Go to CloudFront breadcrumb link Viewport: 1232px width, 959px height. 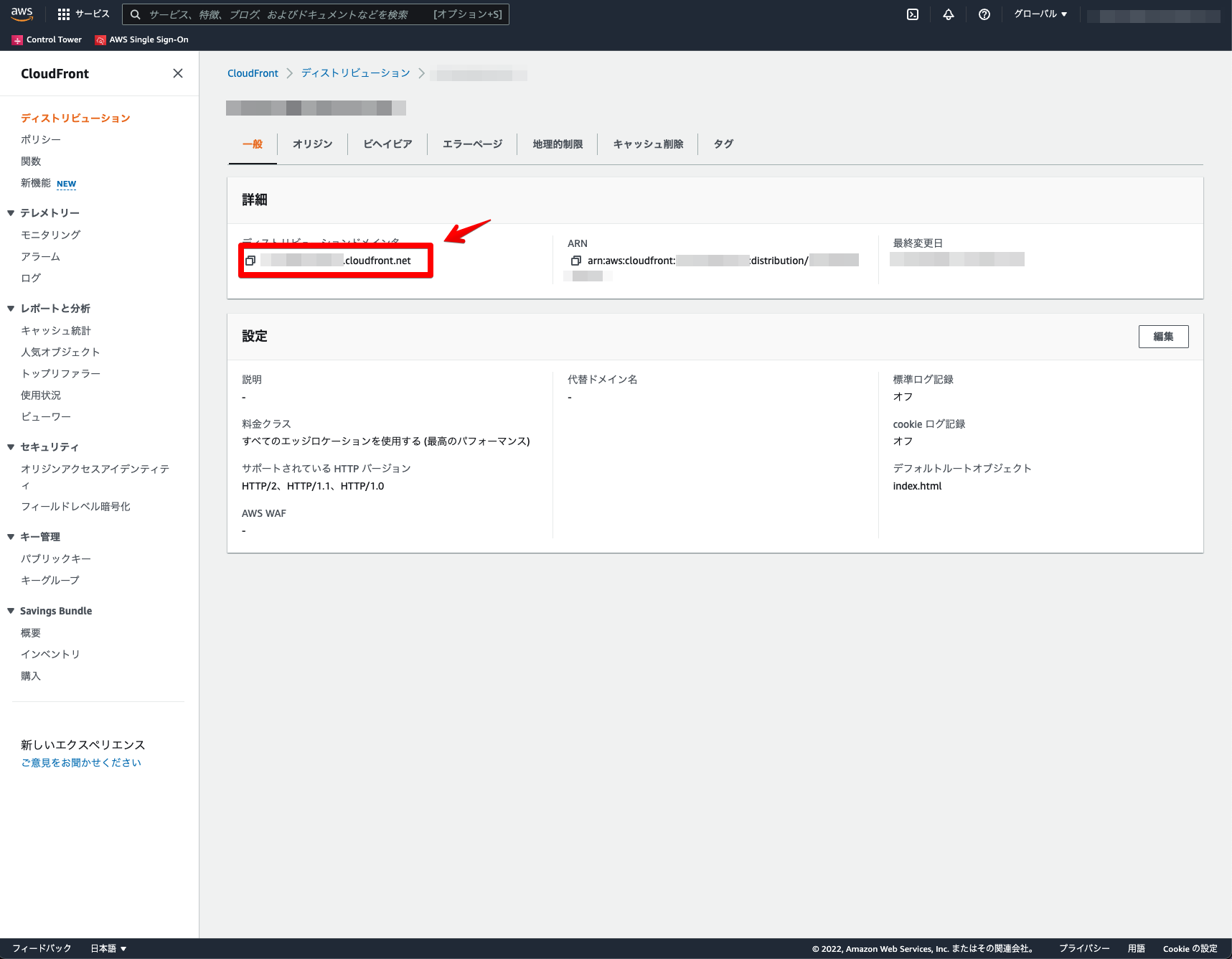253,73
